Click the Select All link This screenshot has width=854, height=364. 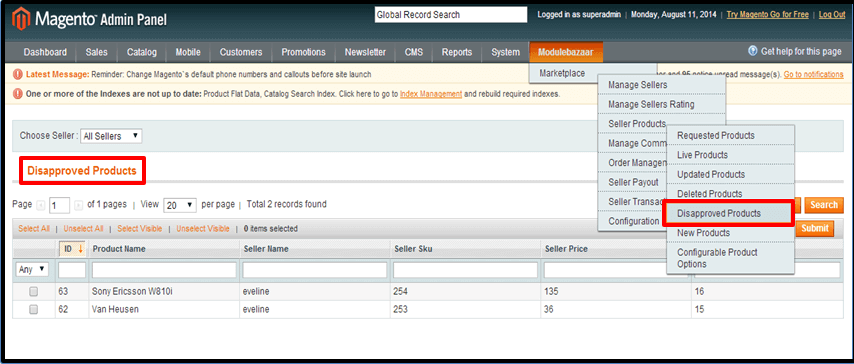coord(34,228)
